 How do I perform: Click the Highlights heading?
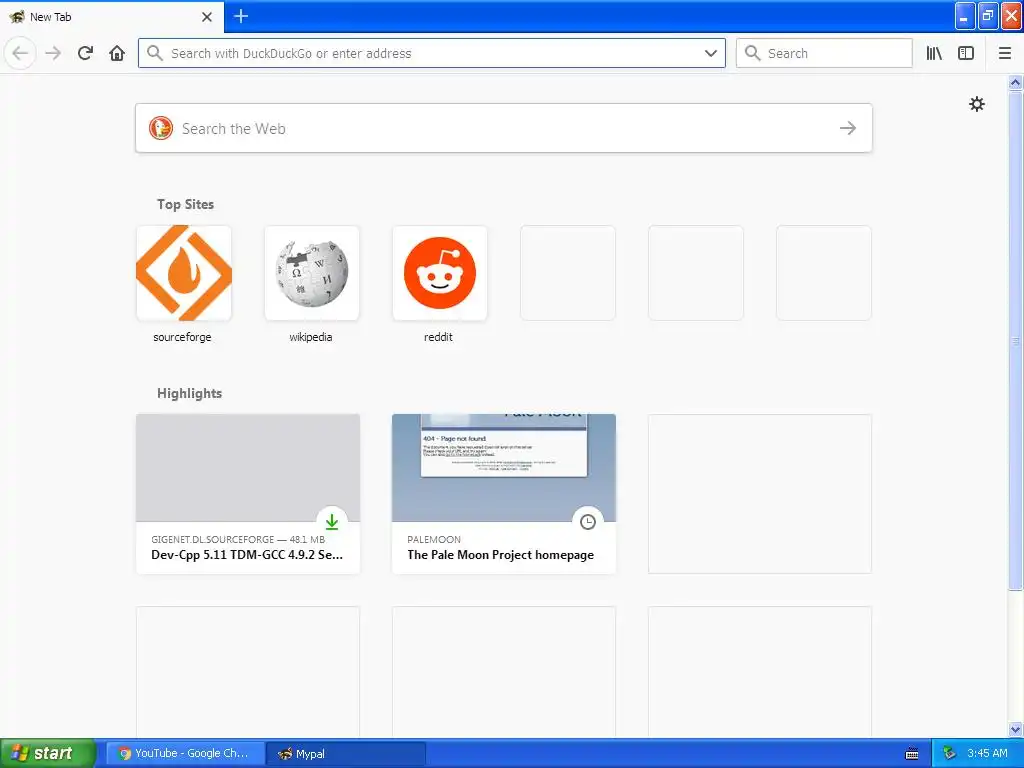click(189, 393)
